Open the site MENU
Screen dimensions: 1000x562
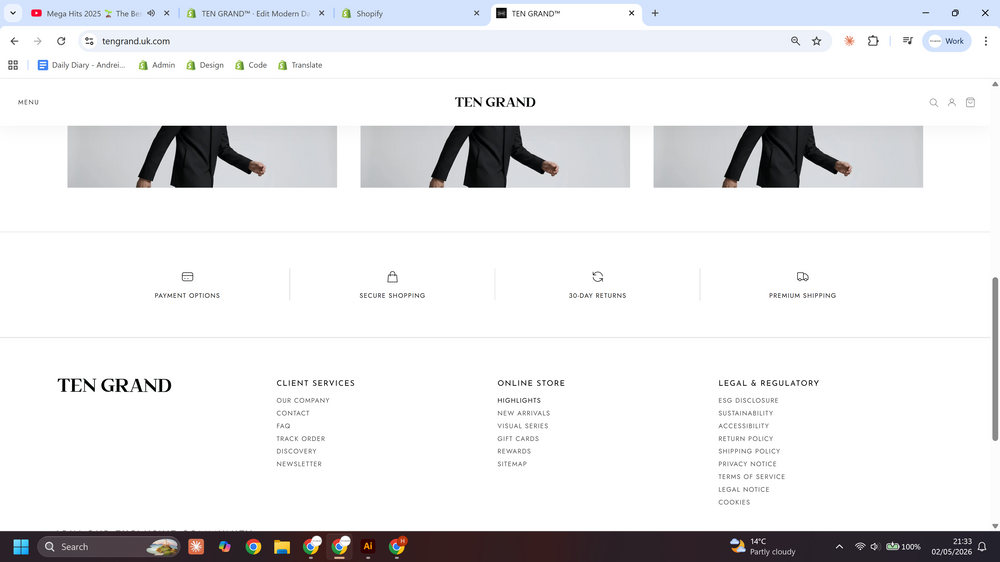(28, 102)
